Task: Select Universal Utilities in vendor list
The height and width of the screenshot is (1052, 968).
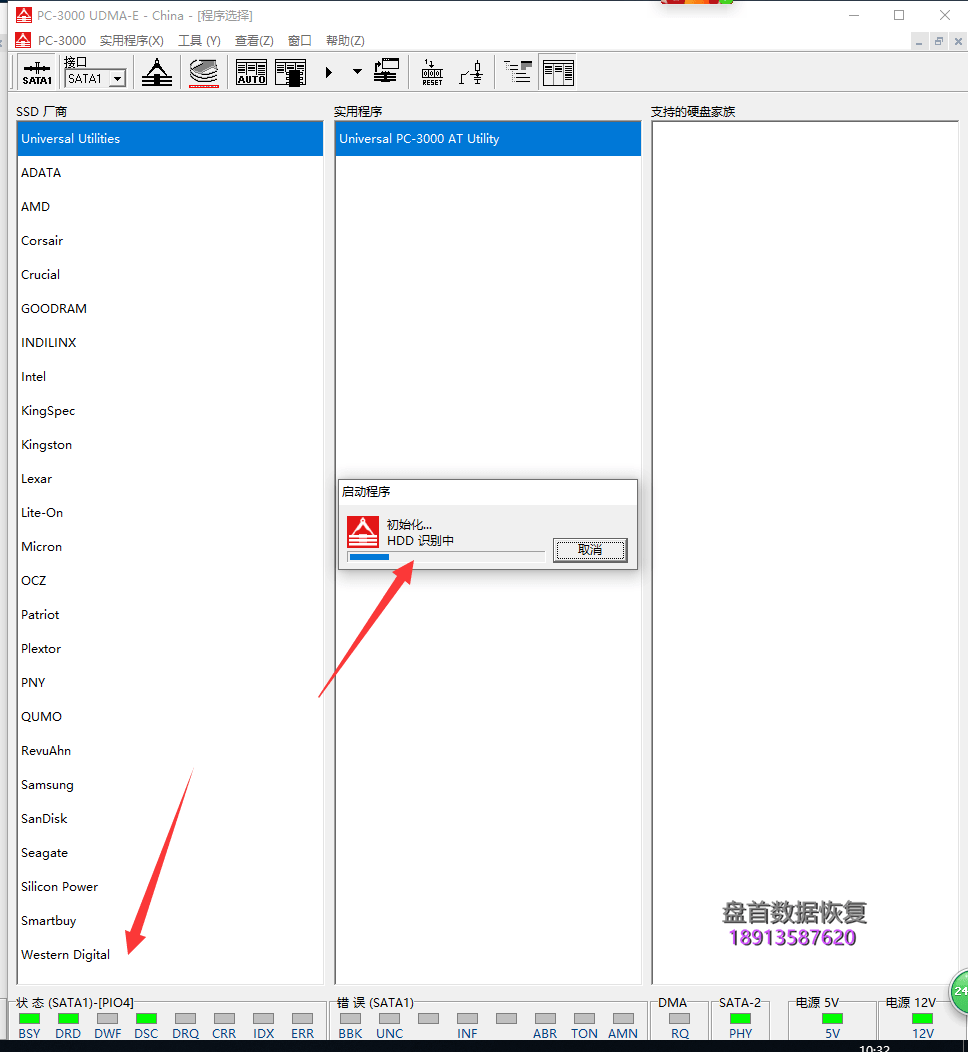Action: [x=170, y=139]
